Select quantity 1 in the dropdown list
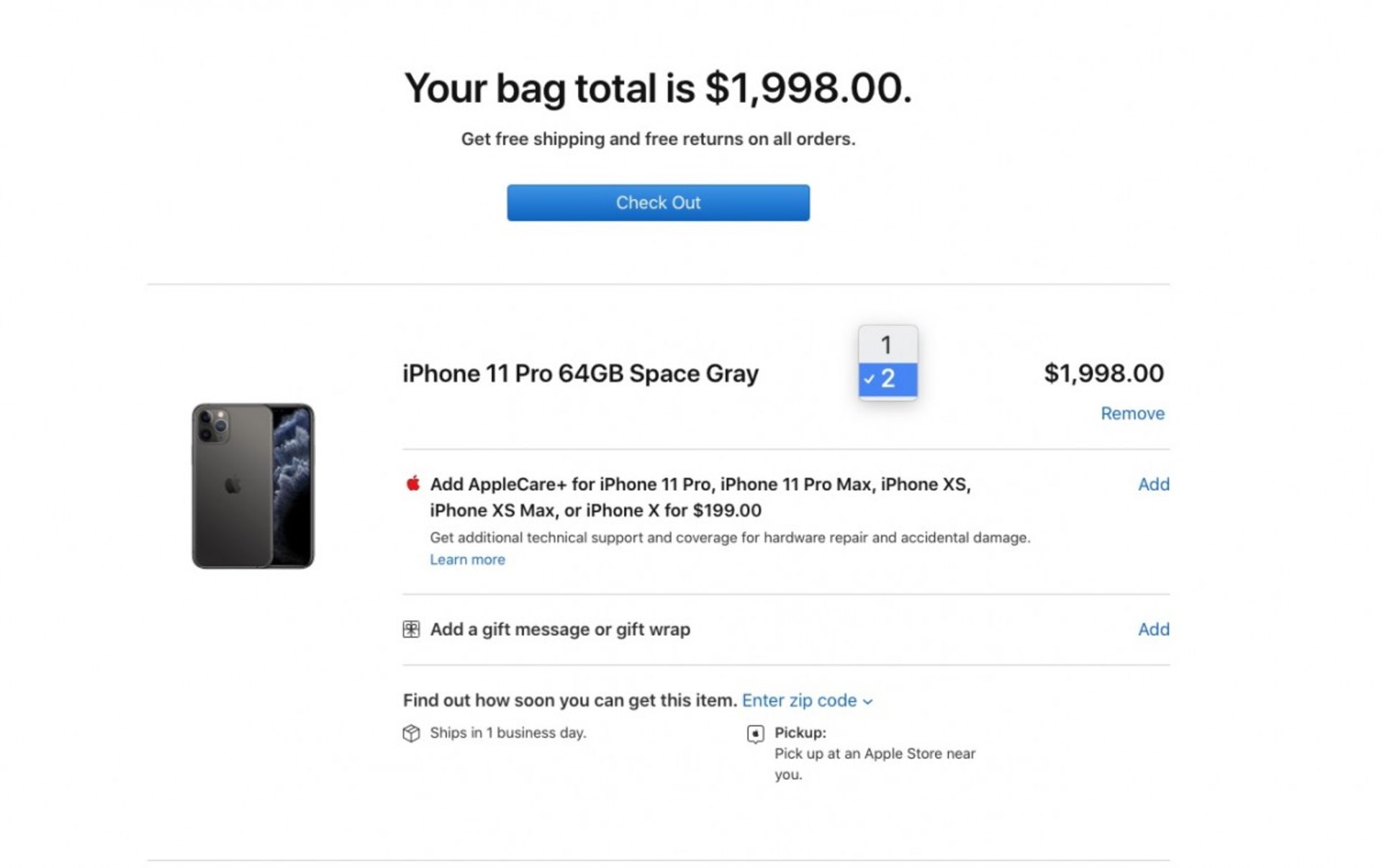The image size is (1382, 868). (887, 345)
